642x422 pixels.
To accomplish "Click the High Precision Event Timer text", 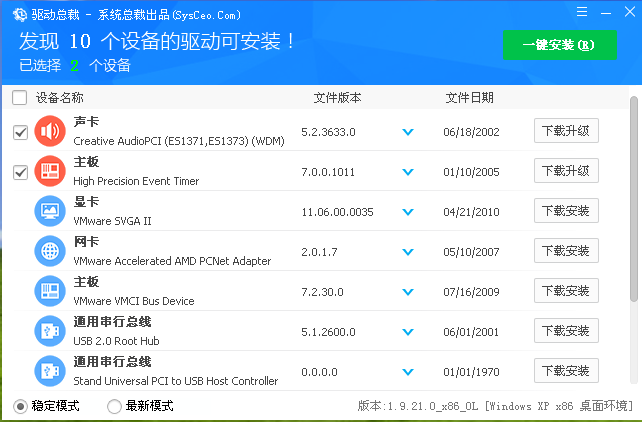I will (x=136, y=181).
